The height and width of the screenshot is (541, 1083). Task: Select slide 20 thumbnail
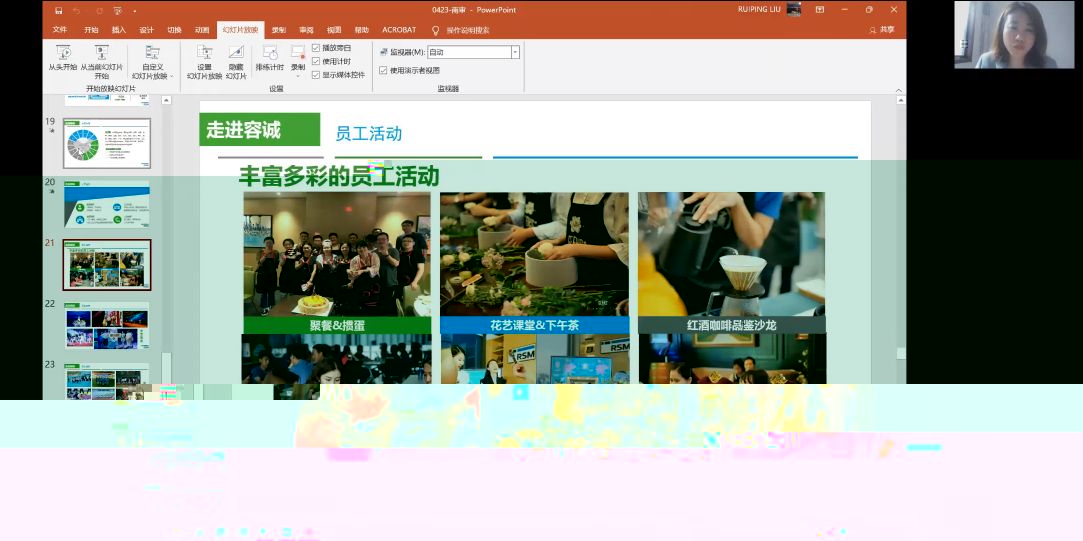(106, 205)
